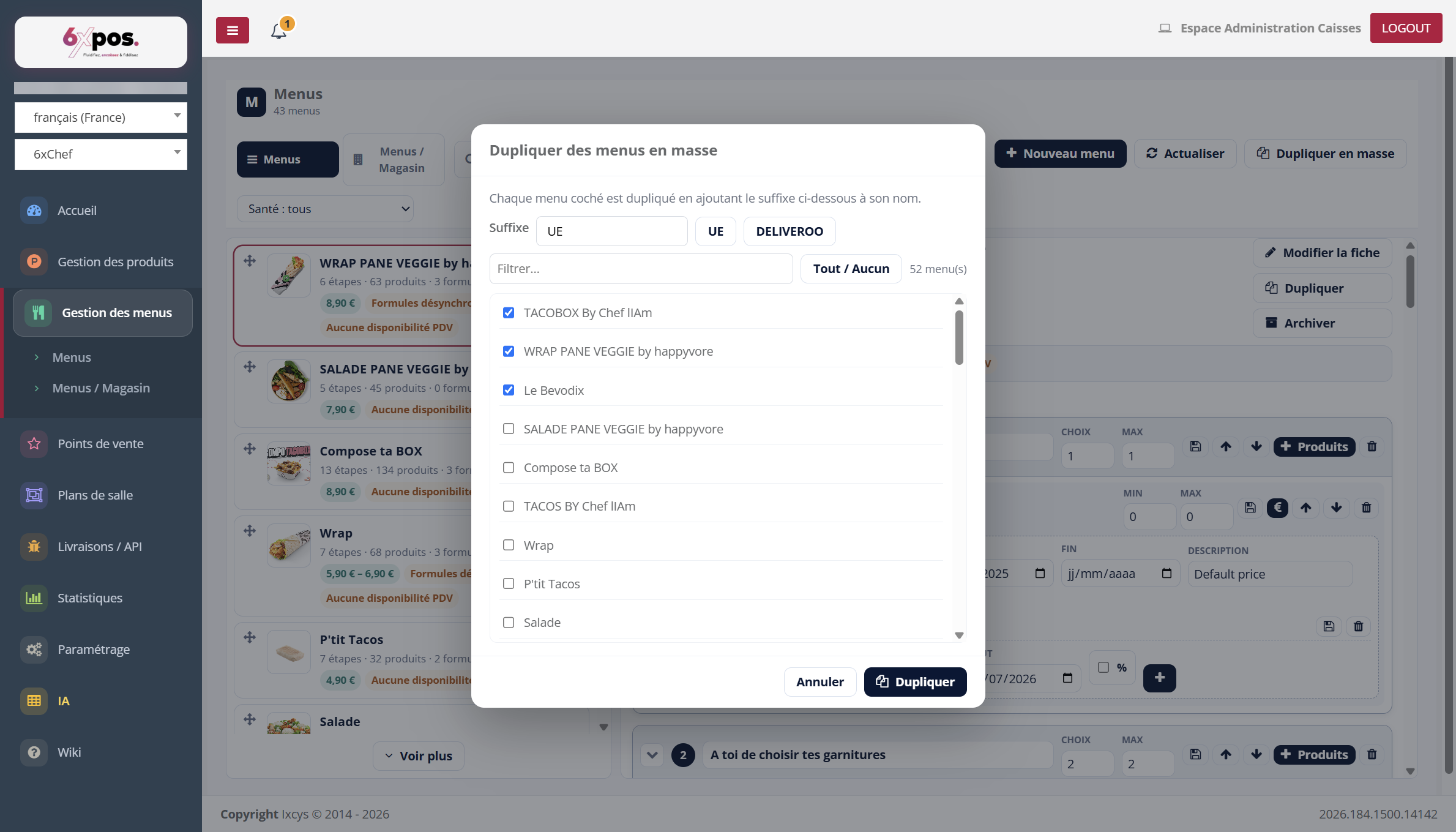Open the FIN date calendar picker

[1167, 574]
